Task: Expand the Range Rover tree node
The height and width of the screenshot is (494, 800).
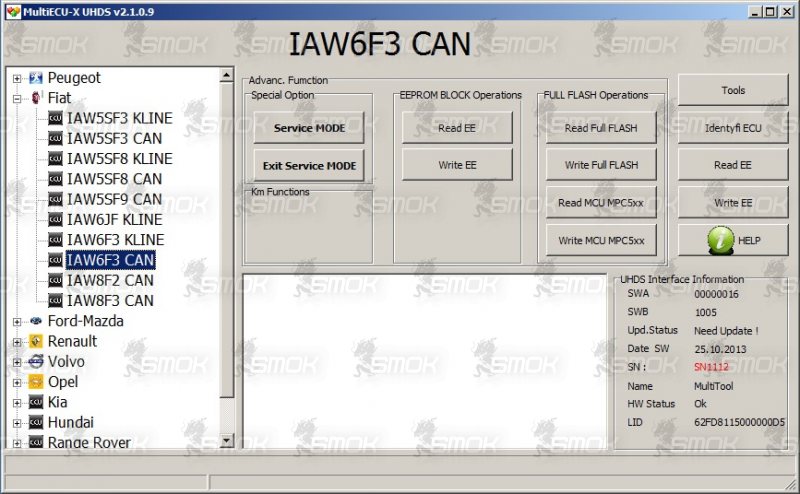Action: pos(17,443)
